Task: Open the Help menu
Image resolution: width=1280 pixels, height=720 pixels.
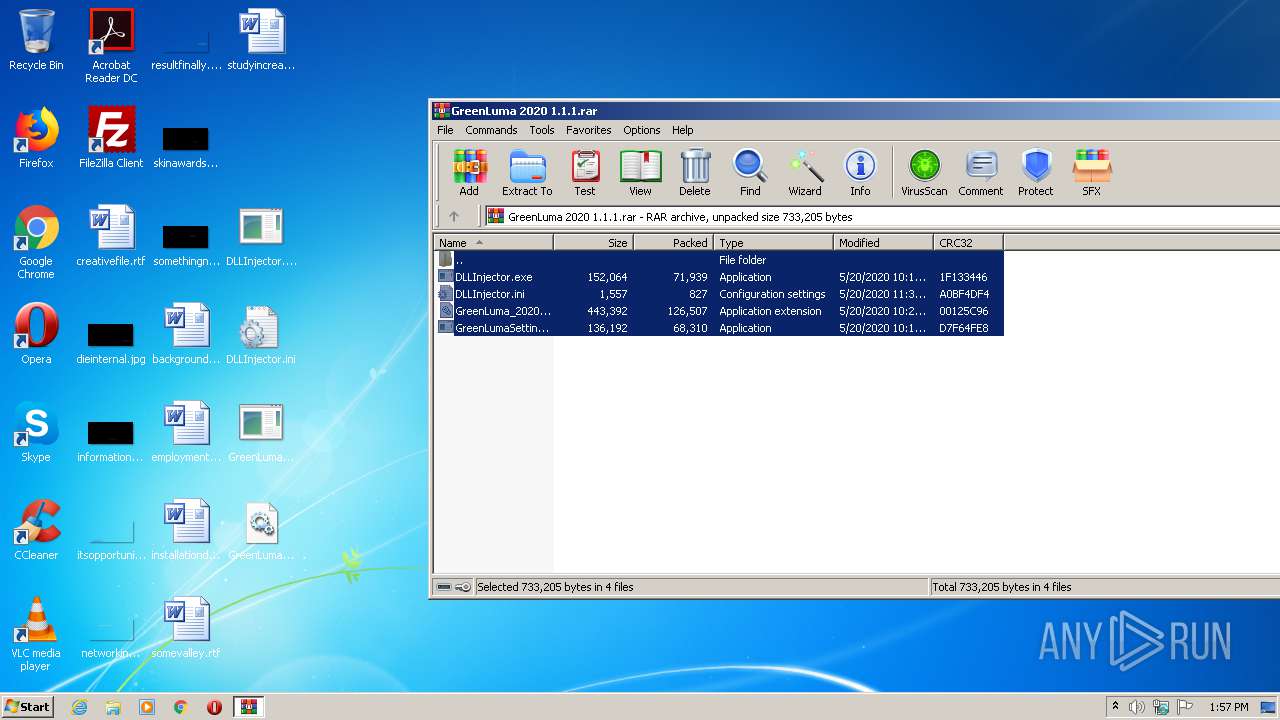Action: 683,130
